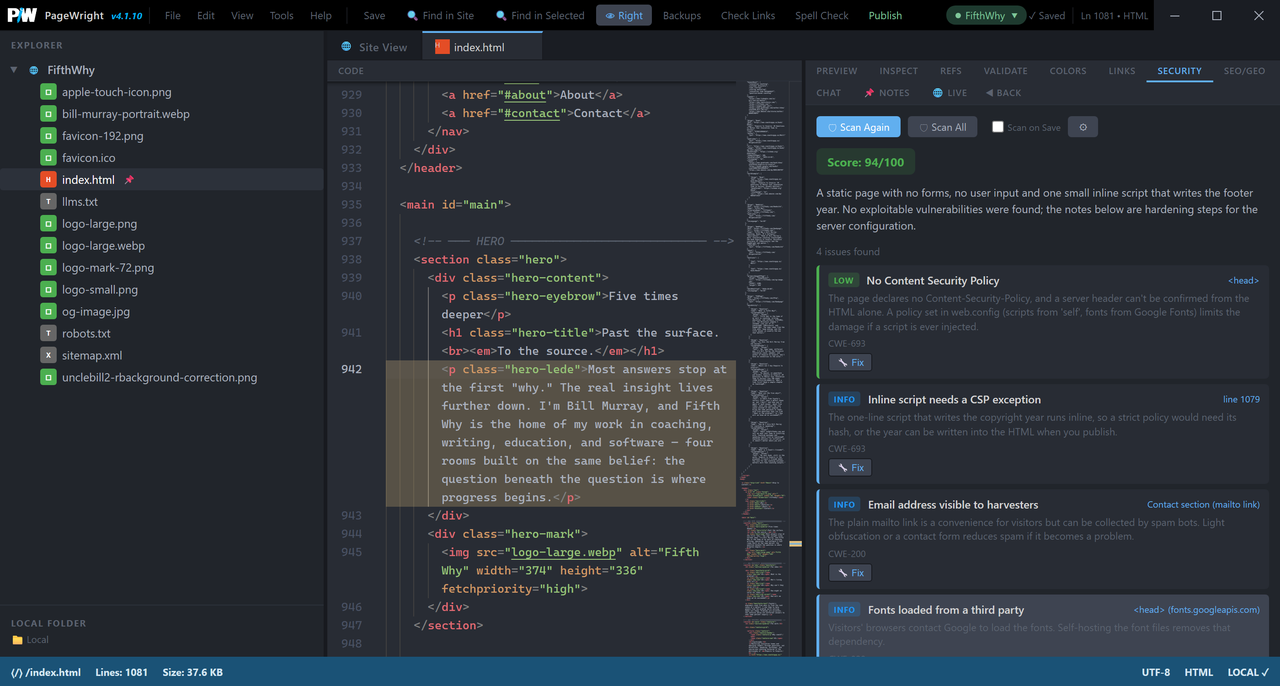Click the <head> (fonts.googleapis.com) reference link
Viewport: 1280px width, 686px height.
[x=1197, y=610]
